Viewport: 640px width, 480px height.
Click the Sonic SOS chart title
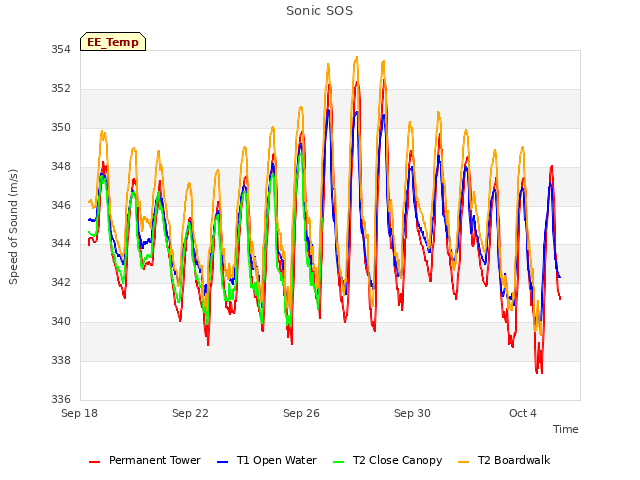pyautogui.click(x=319, y=11)
